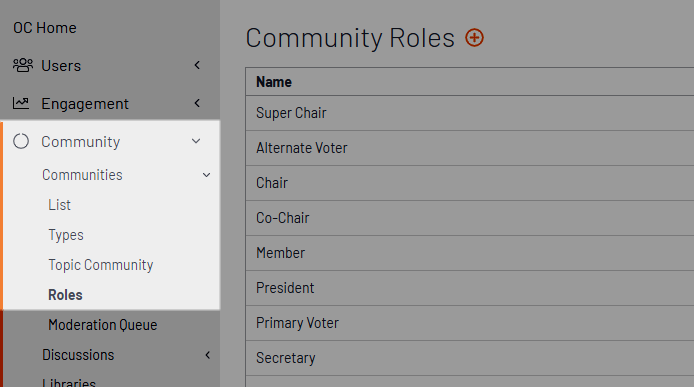Open the Co-Chair role entry
The height and width of the screenshot is (387, 694).
click(470, 218)
